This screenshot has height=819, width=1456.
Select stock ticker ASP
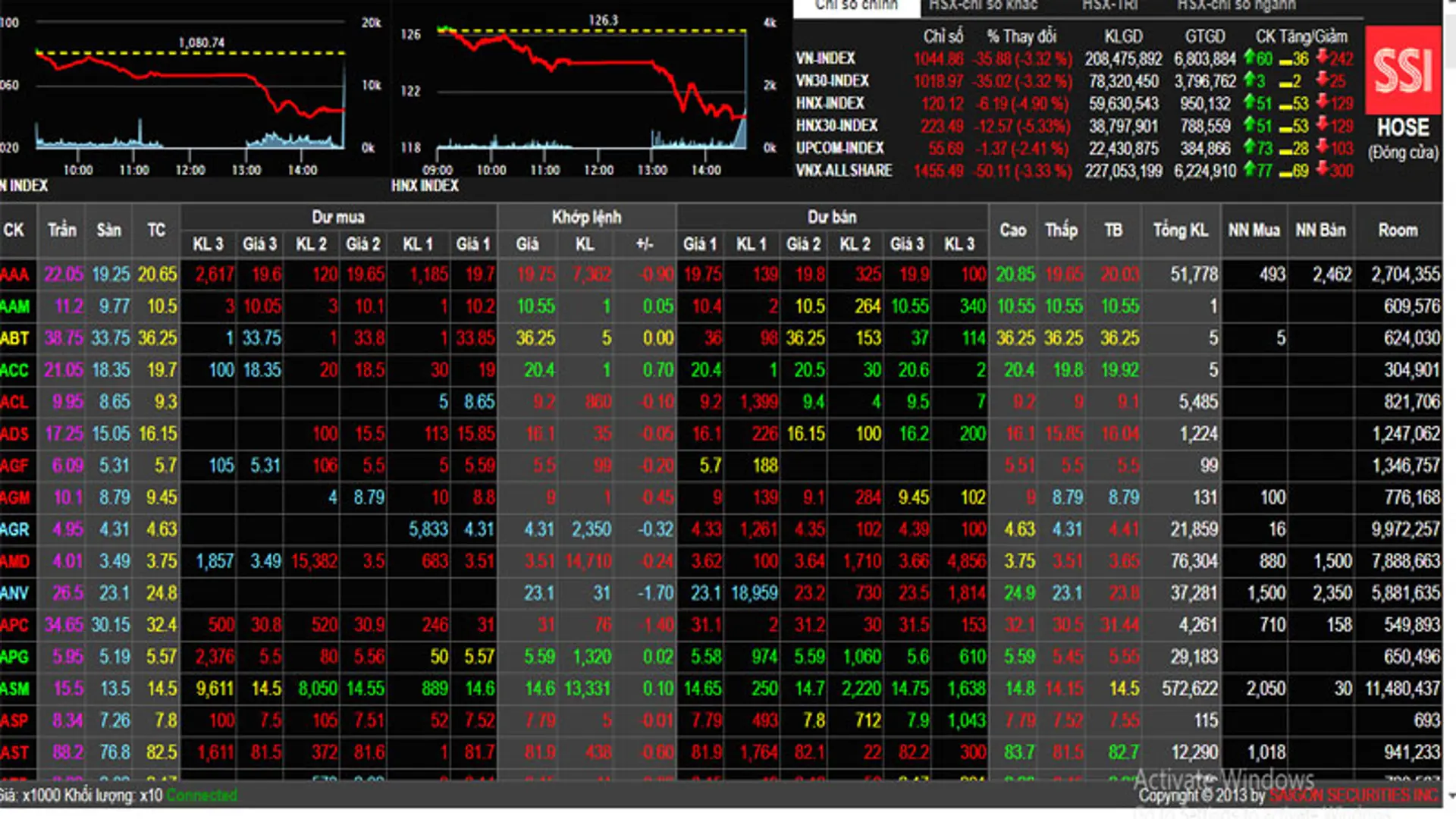click(x=14, y=720)
